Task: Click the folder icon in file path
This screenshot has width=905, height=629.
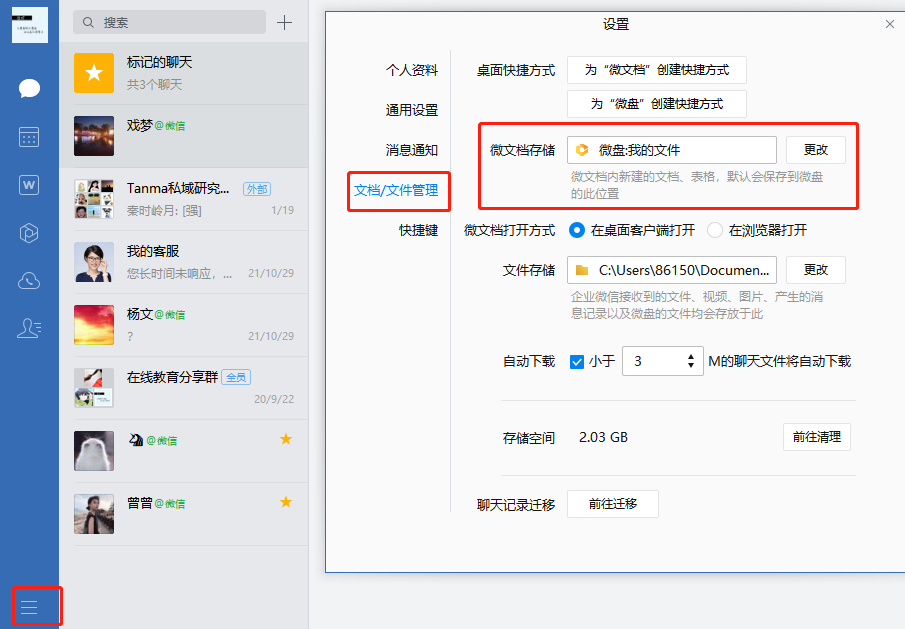Action: coord(582,270)
